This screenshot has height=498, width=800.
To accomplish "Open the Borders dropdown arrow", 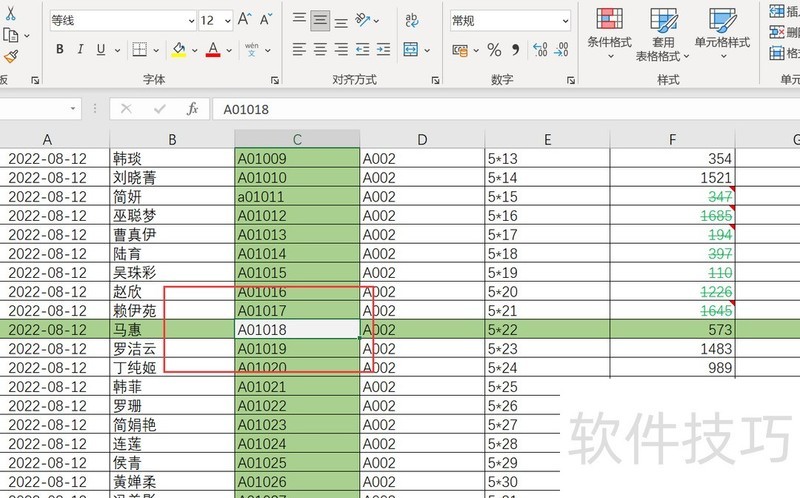I will (156, 51).
